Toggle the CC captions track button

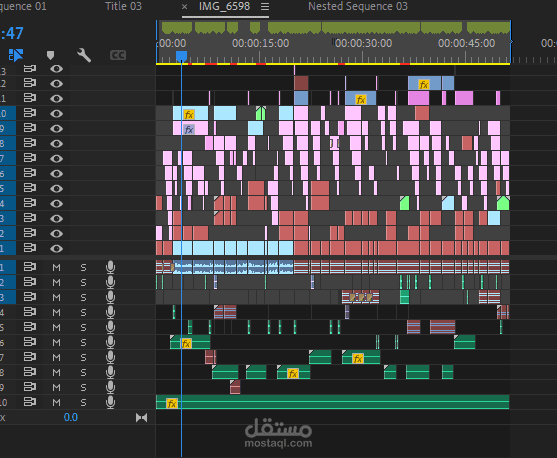point(118,55)
